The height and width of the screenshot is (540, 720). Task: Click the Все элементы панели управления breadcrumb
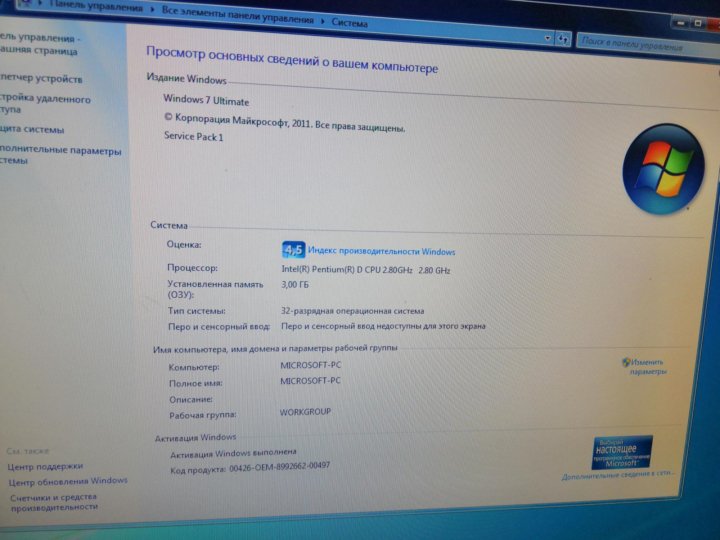(238, 15)
